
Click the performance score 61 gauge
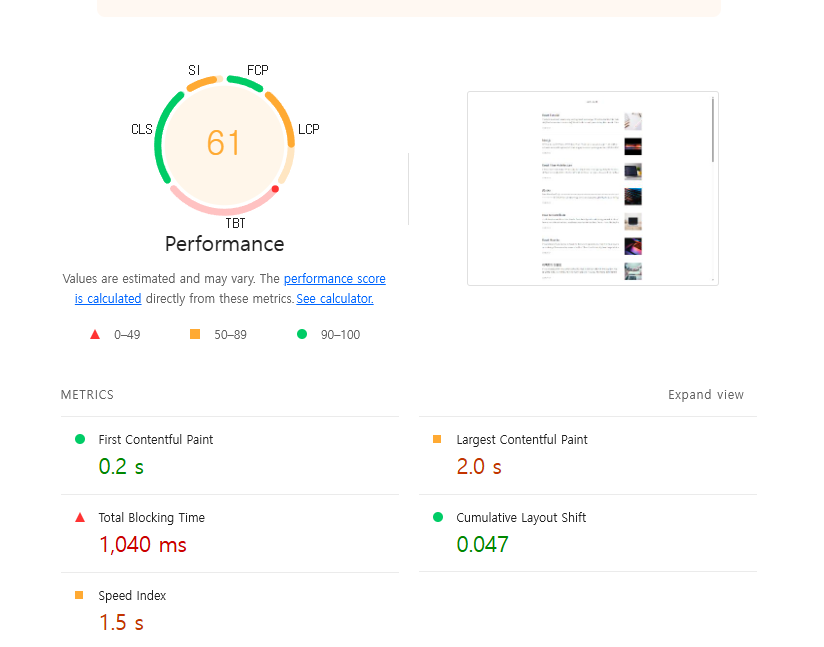tap(224, 143)
